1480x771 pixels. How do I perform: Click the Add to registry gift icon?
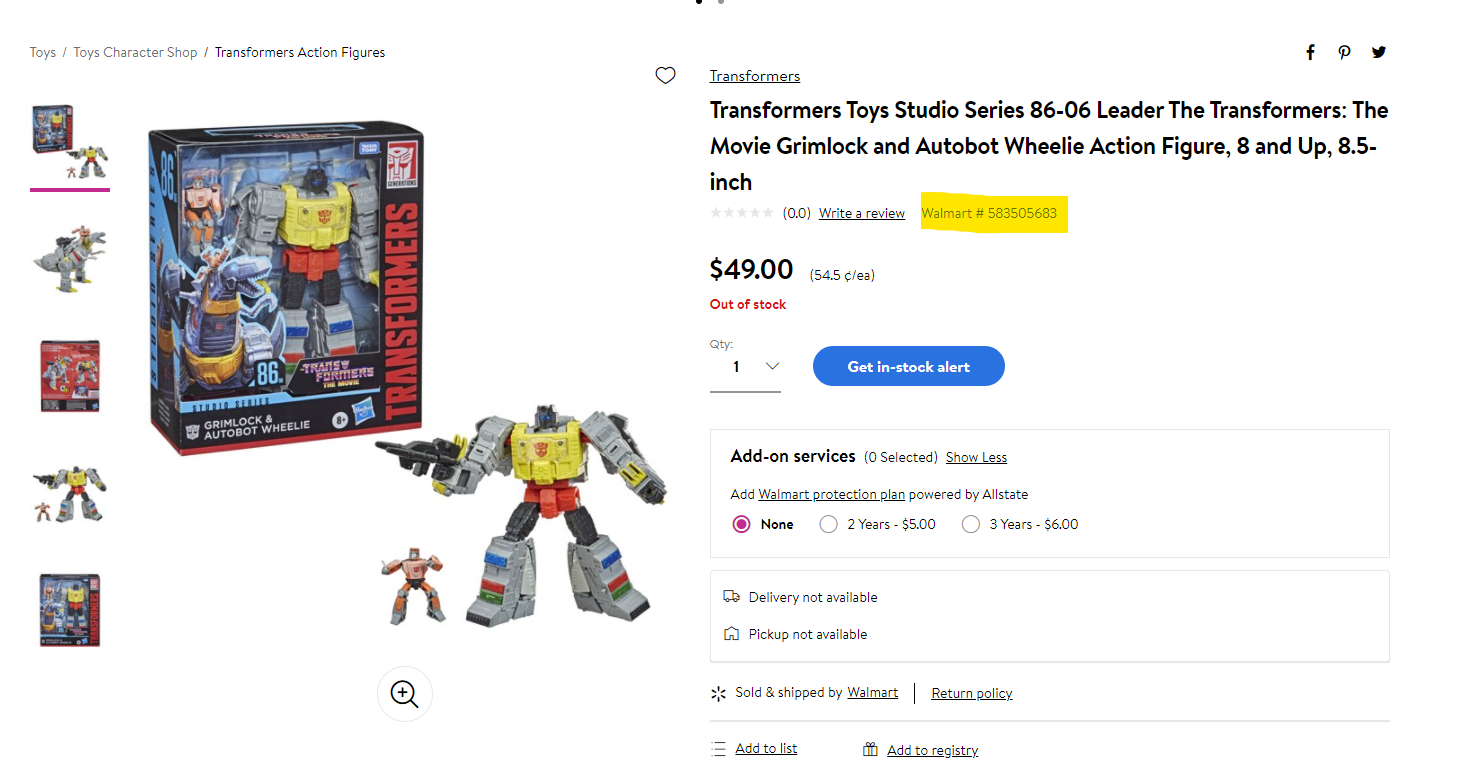870,749
